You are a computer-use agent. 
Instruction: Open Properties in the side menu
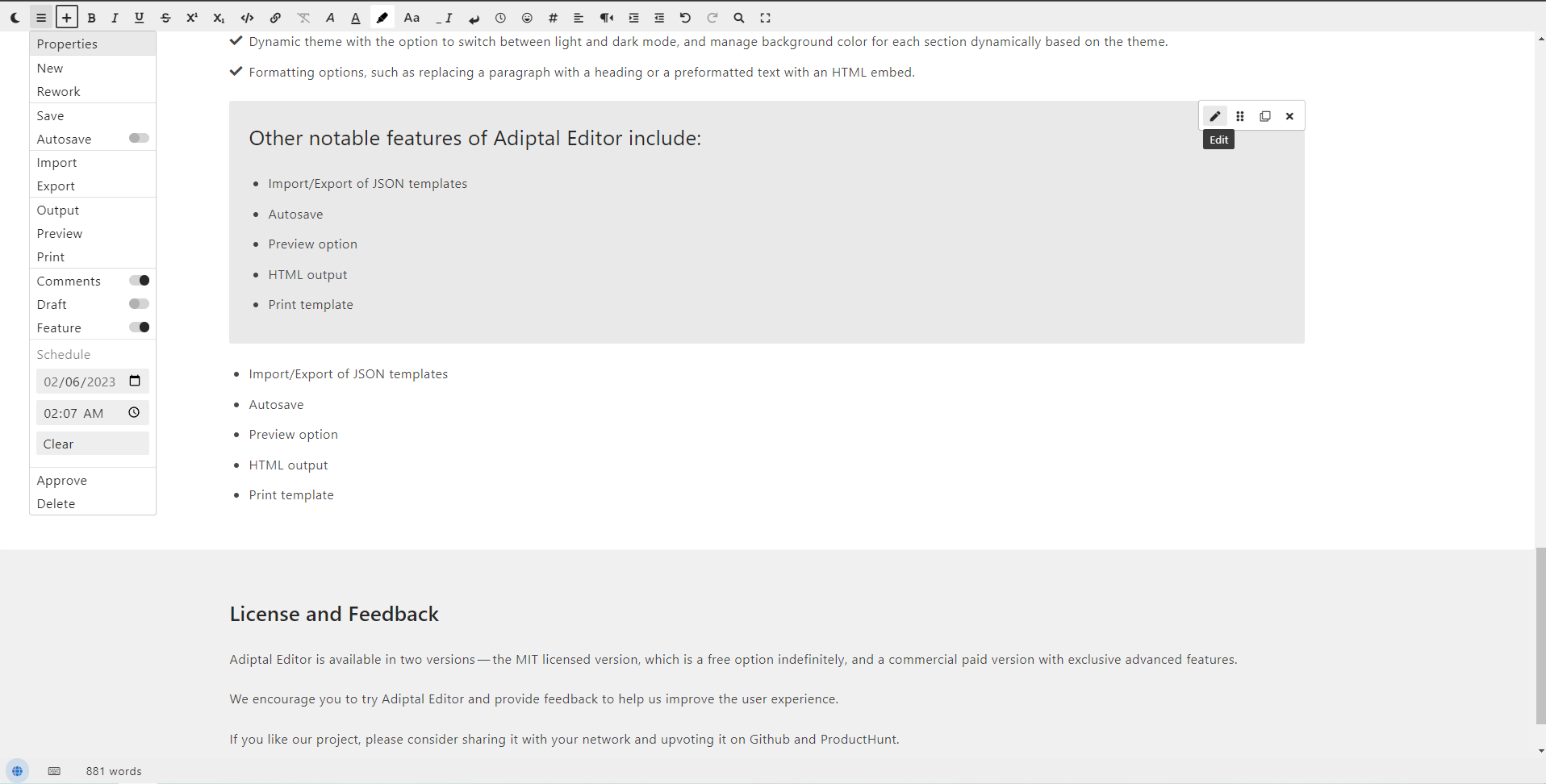[x=93, y=44]
